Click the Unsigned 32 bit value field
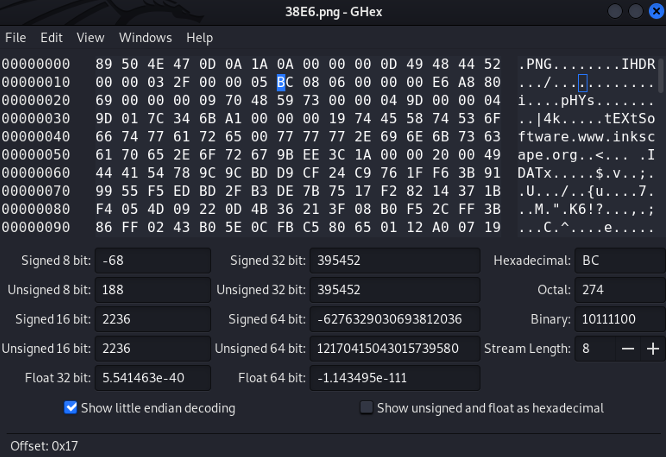This screenshot has width=666, height=457. [x=395, y=290]
